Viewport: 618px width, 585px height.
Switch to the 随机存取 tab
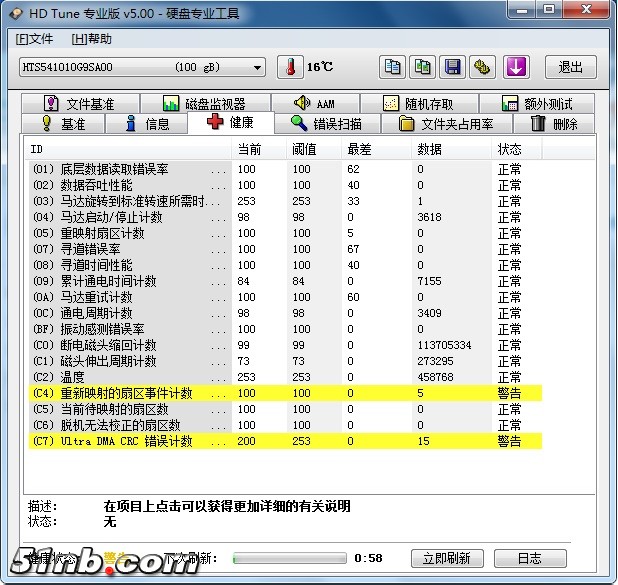pos(418,104)
